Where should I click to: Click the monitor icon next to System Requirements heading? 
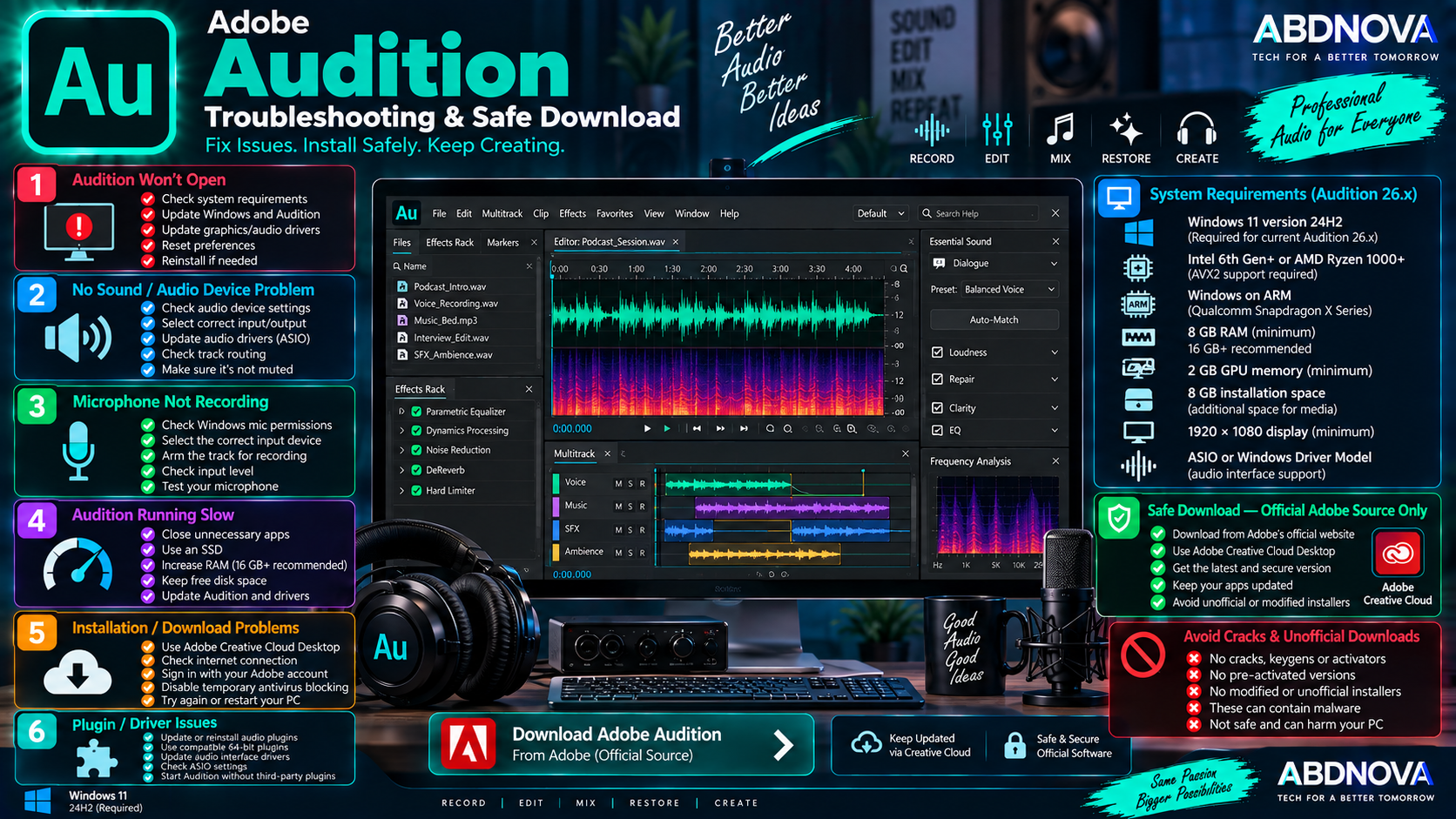tap(1119, 198)
